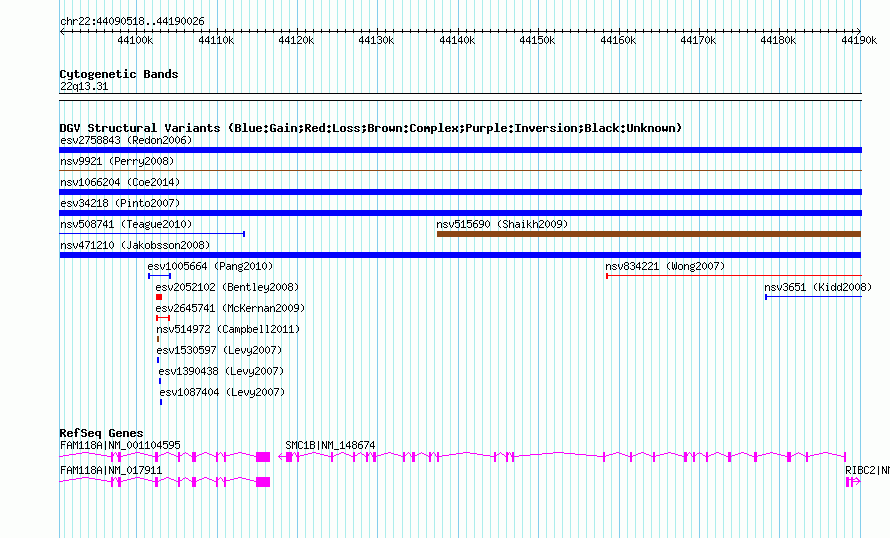Click the nsv515690 (Shaikh2009) label
This screenshot has height=538, width=890.
(502, 224)
